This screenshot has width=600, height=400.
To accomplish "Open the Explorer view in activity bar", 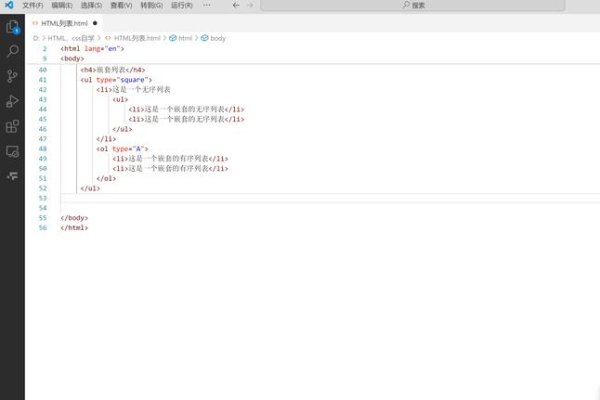I will point(12,26).
